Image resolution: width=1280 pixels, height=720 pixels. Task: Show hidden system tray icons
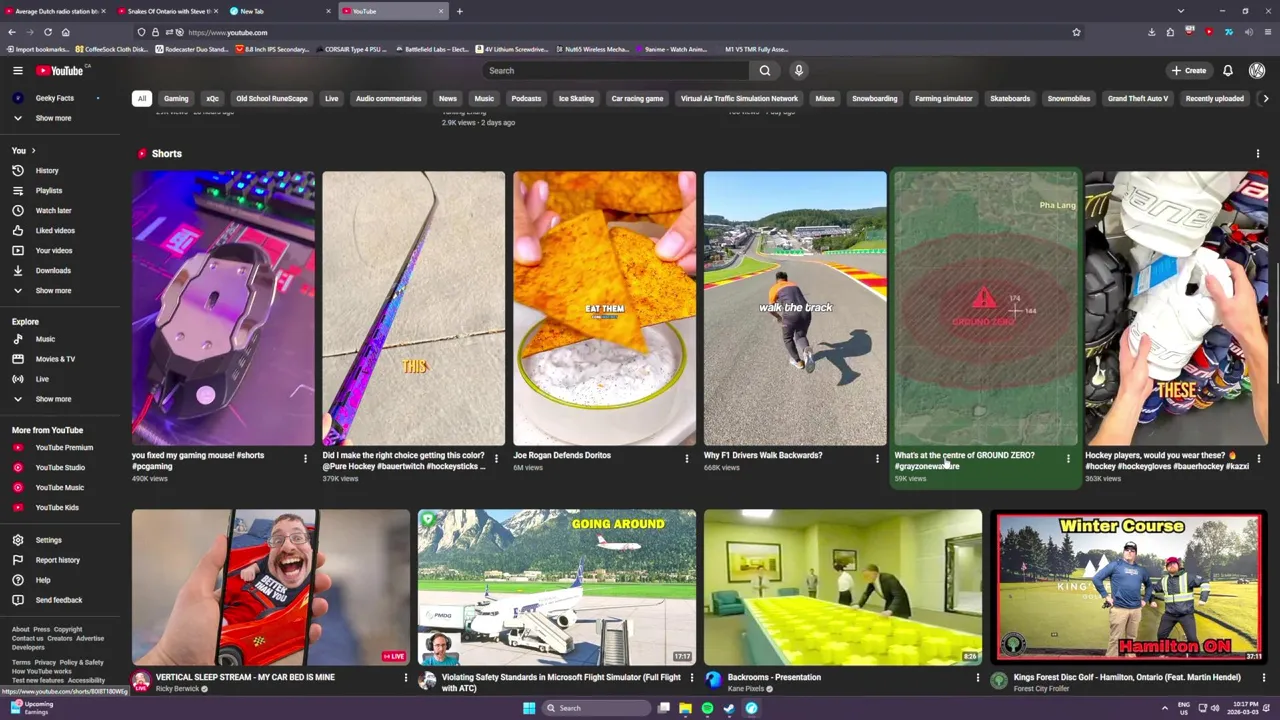[x=1164, y=708]
